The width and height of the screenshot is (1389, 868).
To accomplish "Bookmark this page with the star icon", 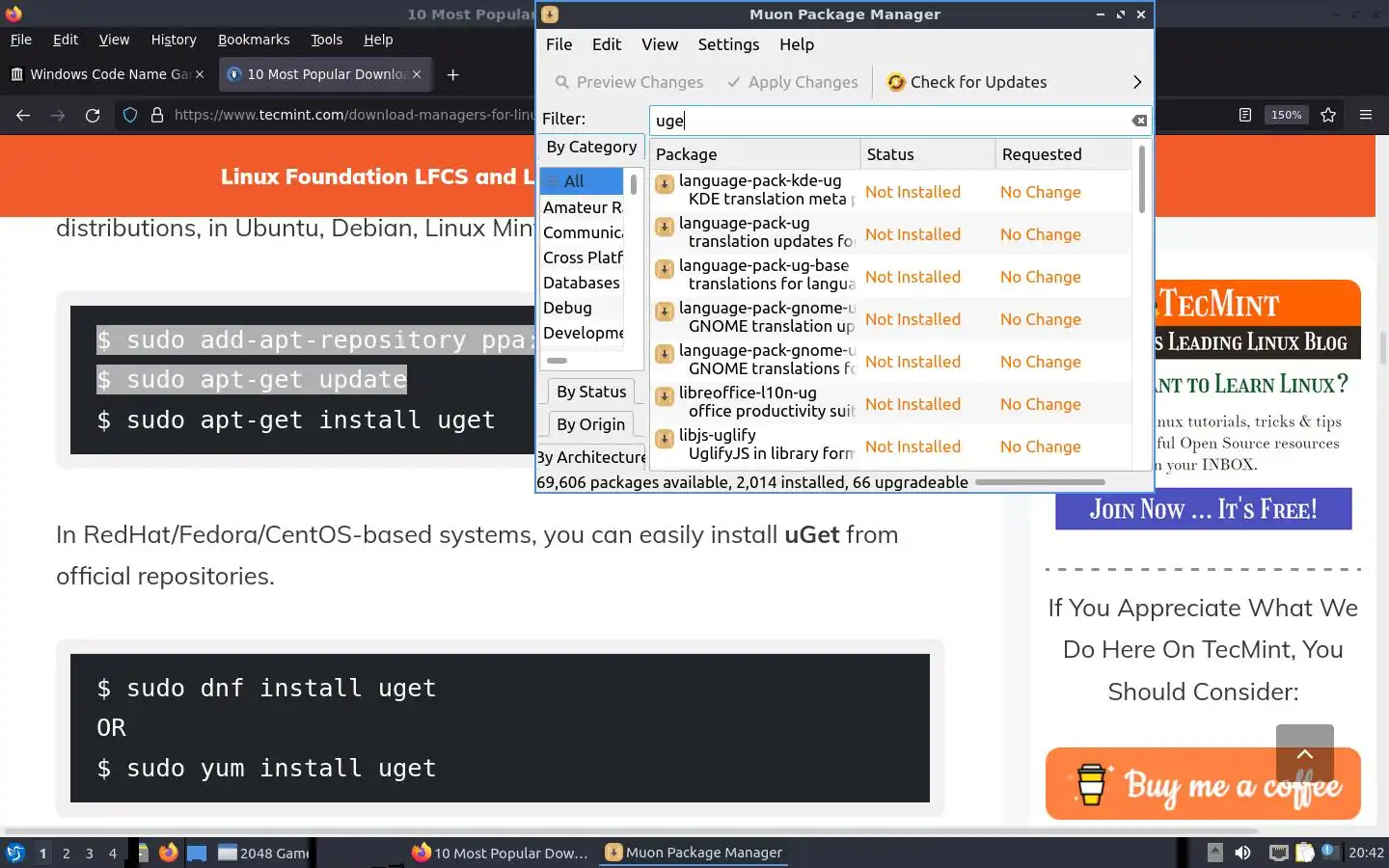I will pos(1328,115).
